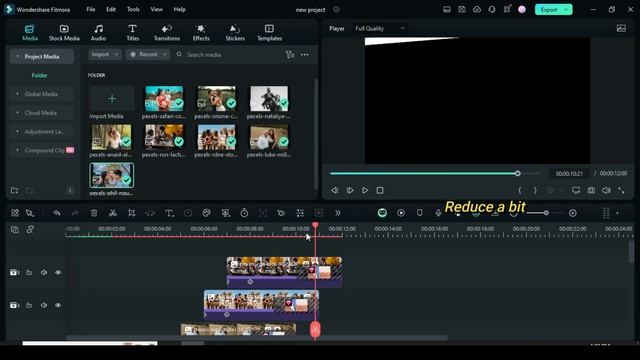This screenshot has width=640, height=360.
Task: Open the player volume icon
Action: point(606,190)
